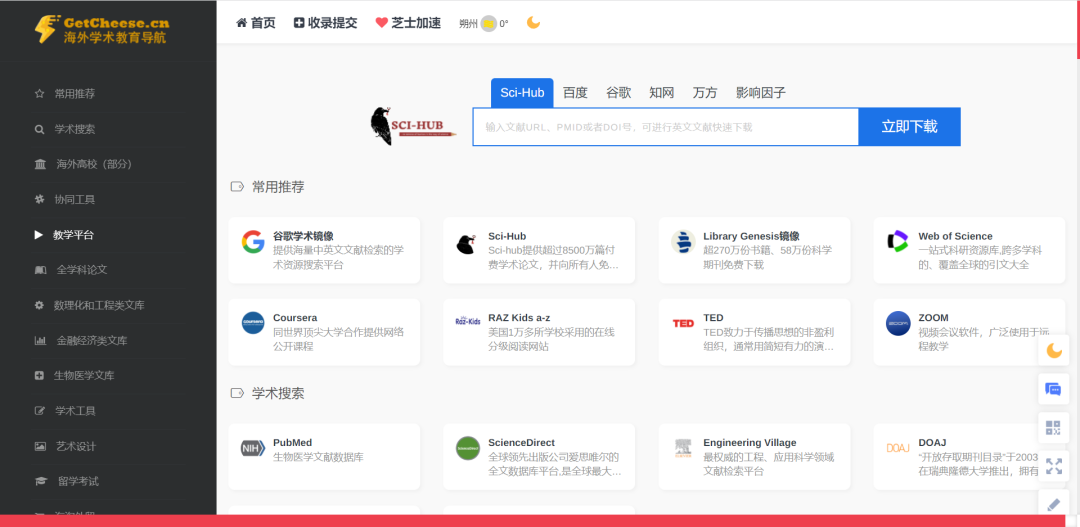Click the graduation cap icon beside 留学考试
This screenshot has width=1080, height=527.
pos(41,482)
